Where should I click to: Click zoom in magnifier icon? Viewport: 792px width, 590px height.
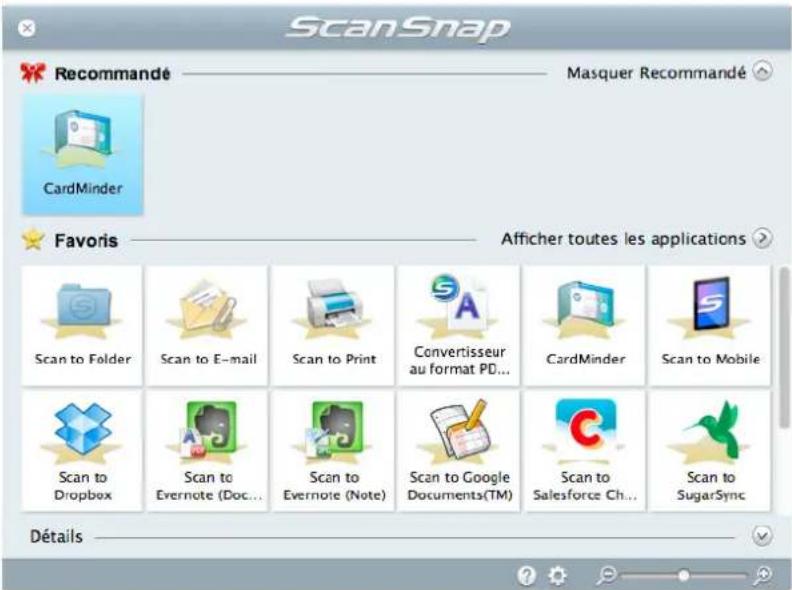[762, 575]
